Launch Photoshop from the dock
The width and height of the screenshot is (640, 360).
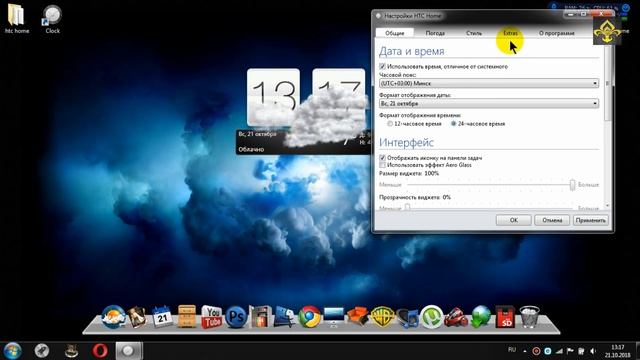click(236, 317)
